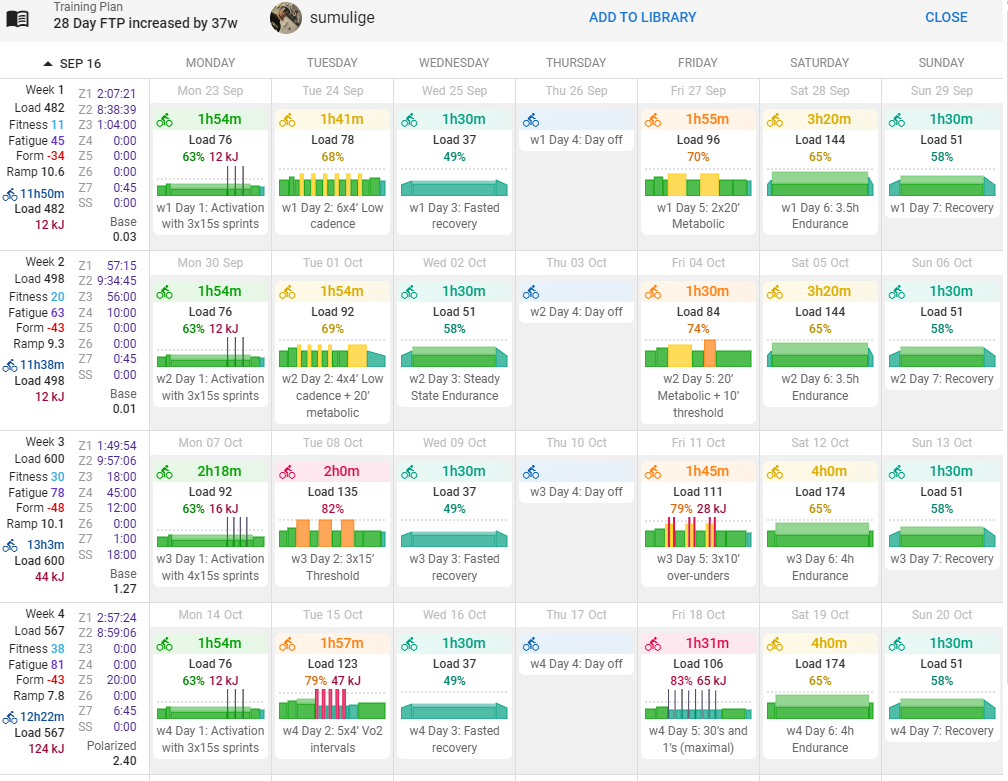Viewport: 1008px width, 781px height.
Task: Click the bike icon on Sun 06 Oct workout
Action: pyautogui.click(x=897, y=292)
